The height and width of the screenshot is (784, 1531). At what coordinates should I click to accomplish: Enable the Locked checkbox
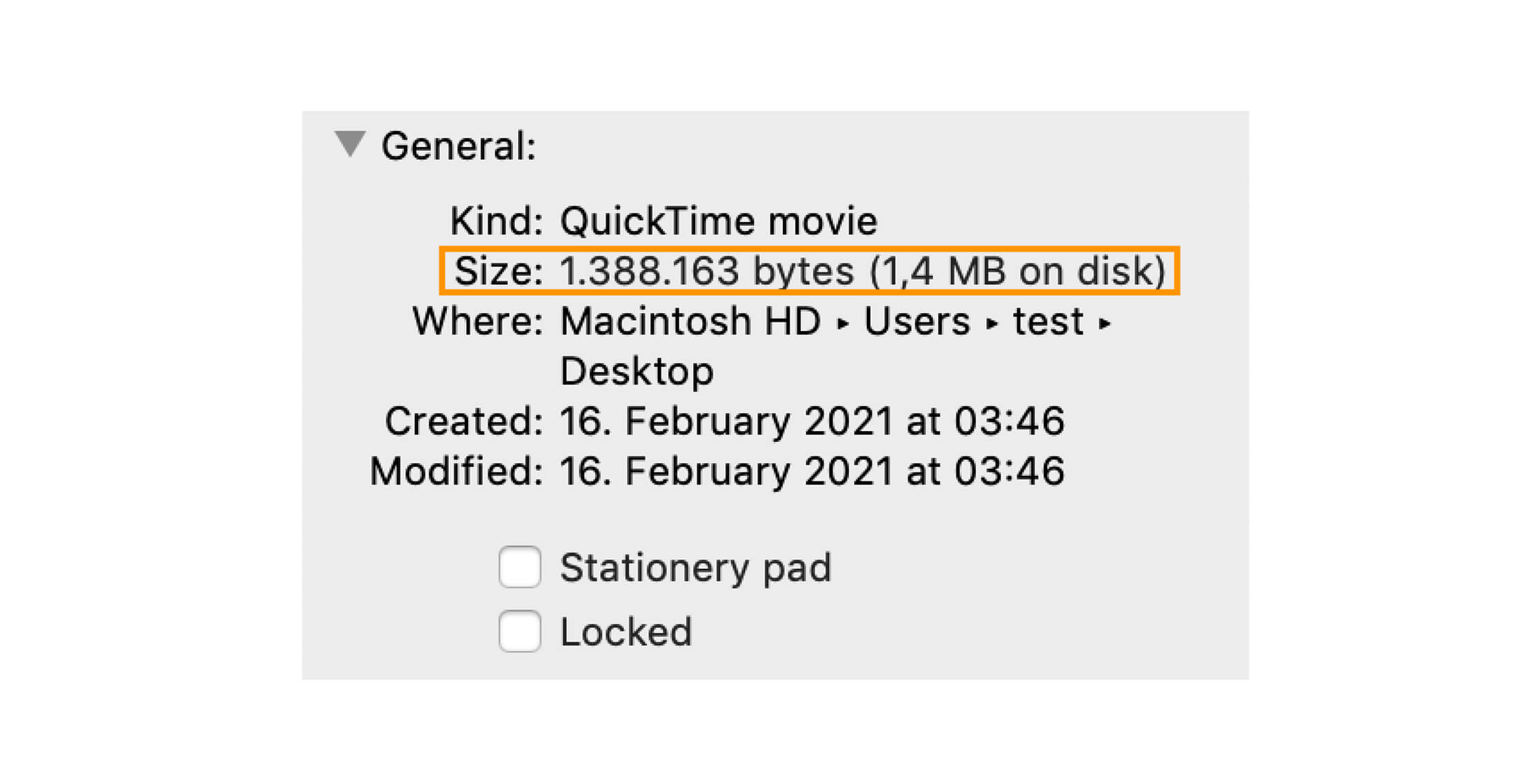[x=520, y=631]
